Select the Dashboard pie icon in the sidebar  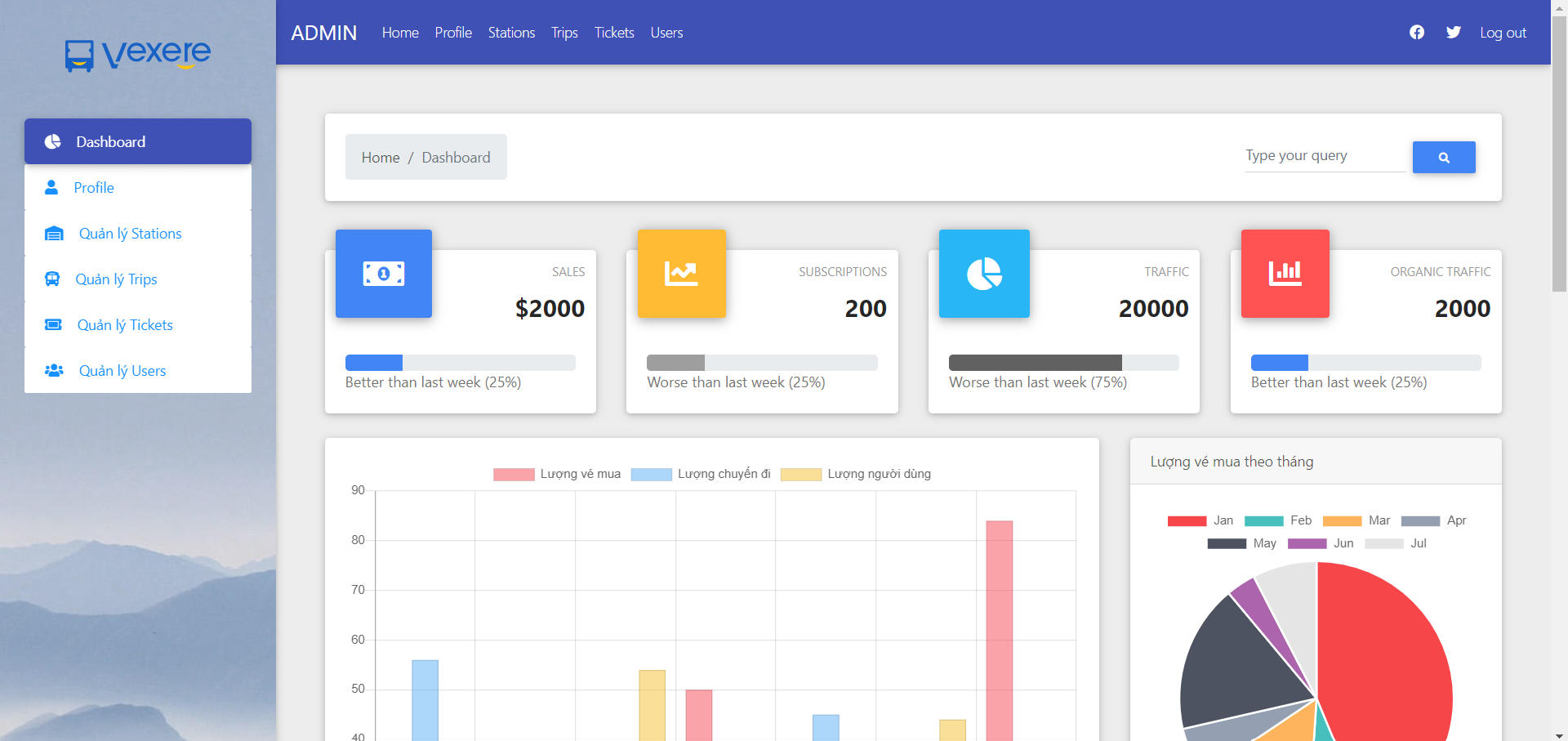point(53,141)
